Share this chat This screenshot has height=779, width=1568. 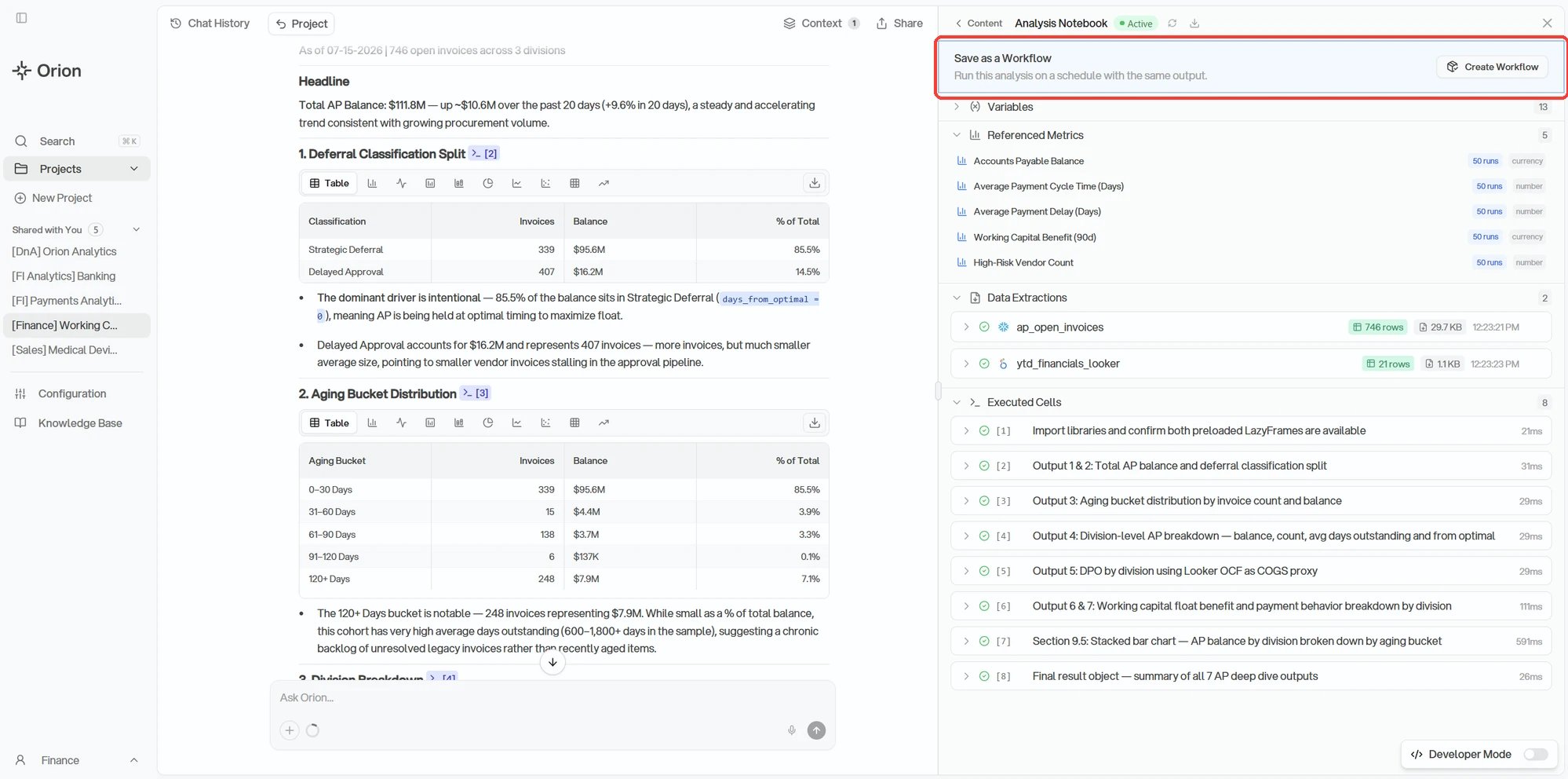click(x=899, y=24)
